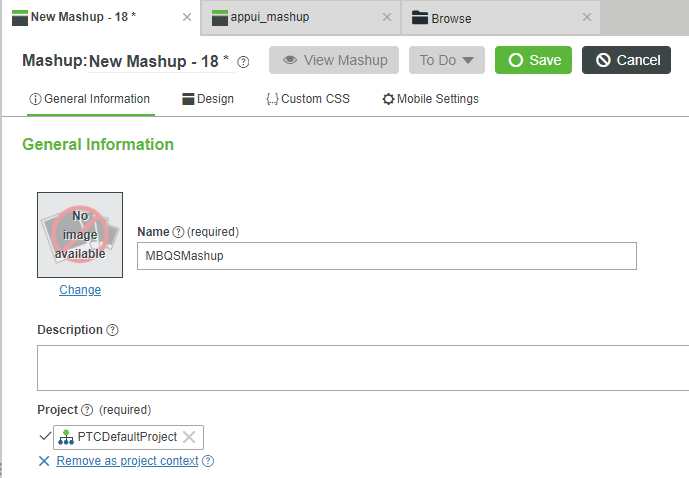The height and width of the screenshot is (478, 689).
Task: Click the Description help icon
Action: [112, 330]
